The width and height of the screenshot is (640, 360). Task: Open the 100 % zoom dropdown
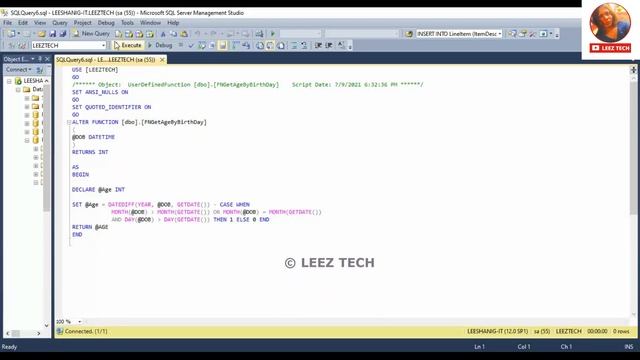(x=79, y=322)
